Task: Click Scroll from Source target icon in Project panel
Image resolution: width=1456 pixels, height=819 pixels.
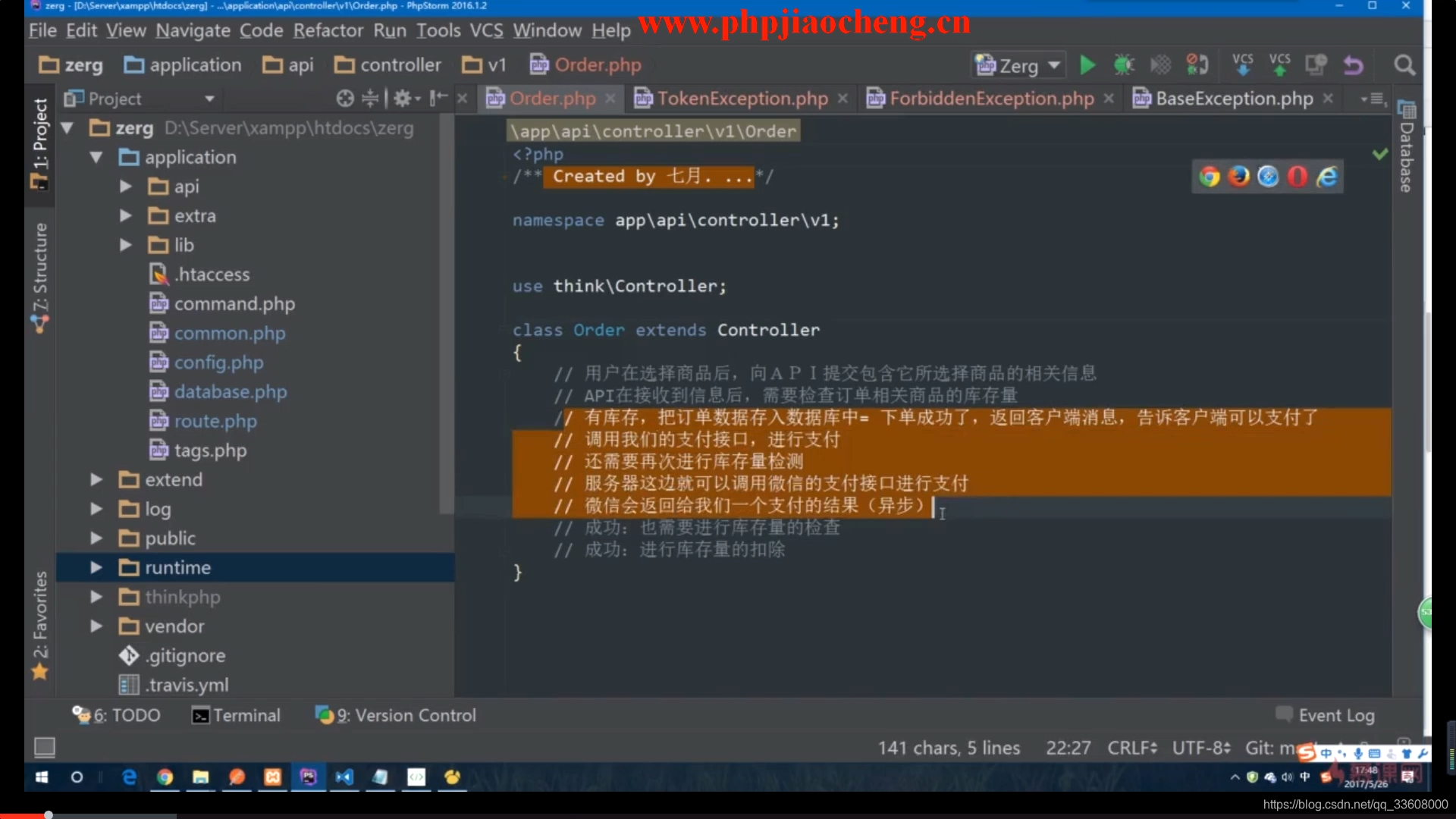Action: (345, 99)
